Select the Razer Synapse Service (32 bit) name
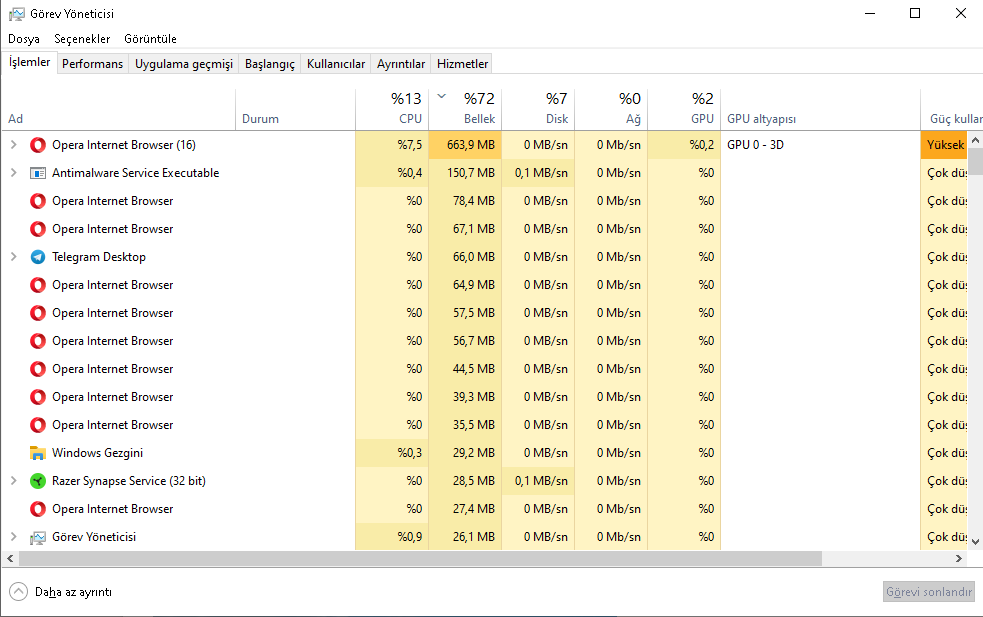Viewport: 983px width, 617px height. [129, 481]
